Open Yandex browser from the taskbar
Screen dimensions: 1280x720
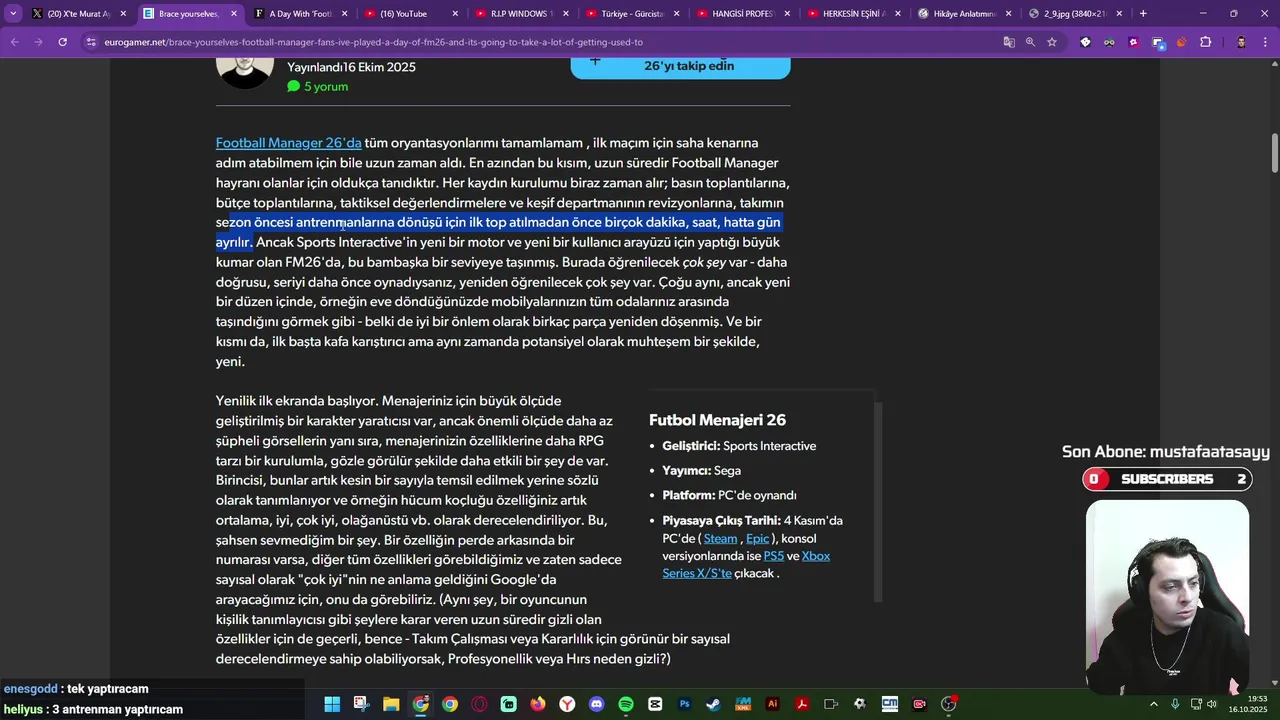click(x=567, y=704)
